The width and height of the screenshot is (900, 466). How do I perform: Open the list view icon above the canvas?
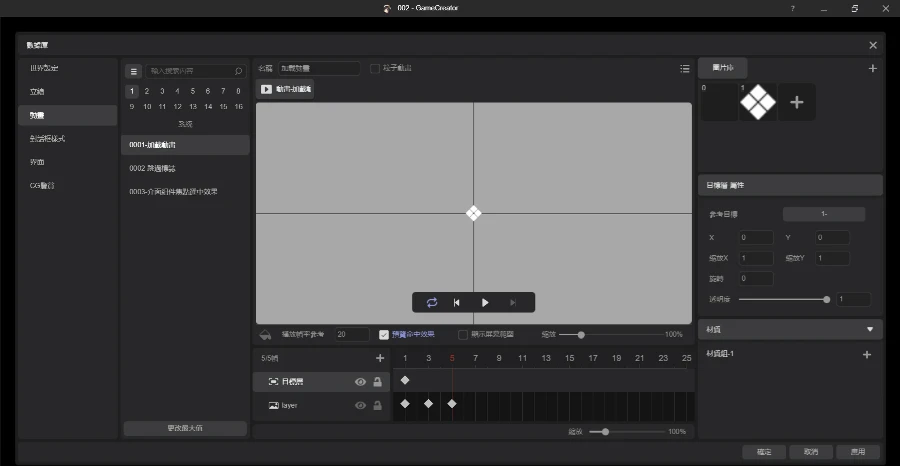(684, 69)
